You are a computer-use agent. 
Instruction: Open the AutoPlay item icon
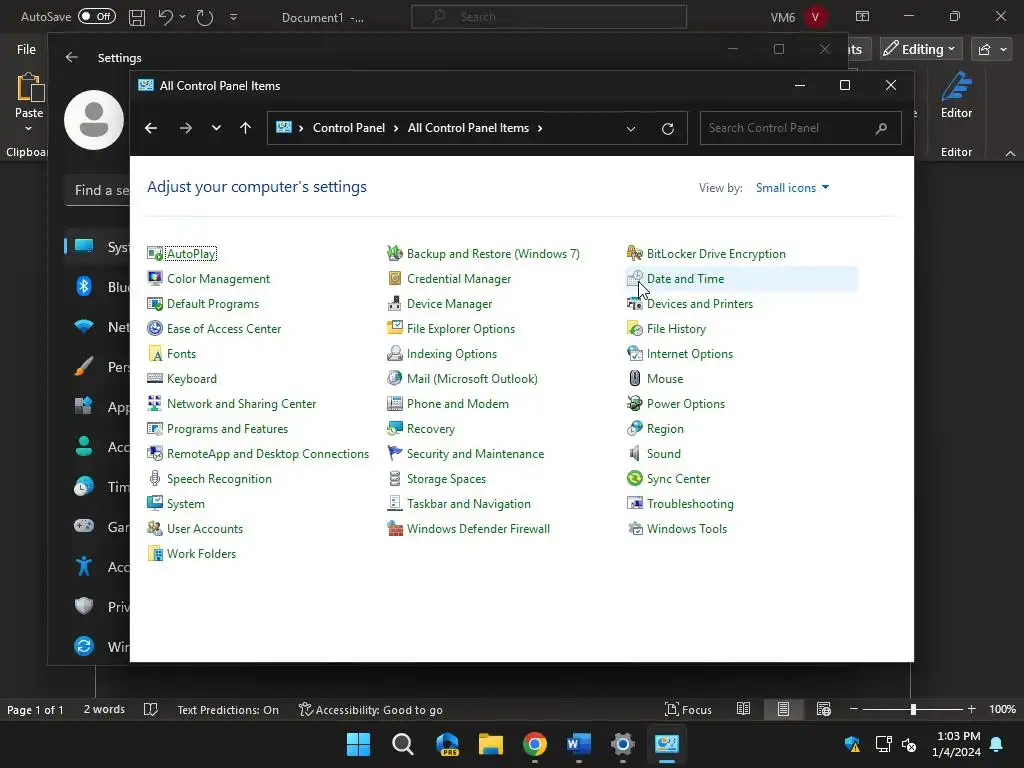155,253
